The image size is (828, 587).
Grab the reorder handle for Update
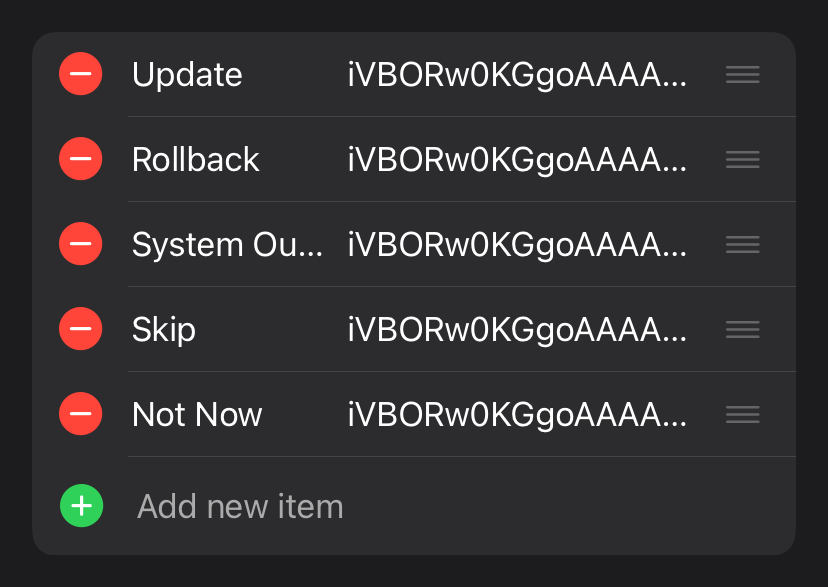click(742, 74)
